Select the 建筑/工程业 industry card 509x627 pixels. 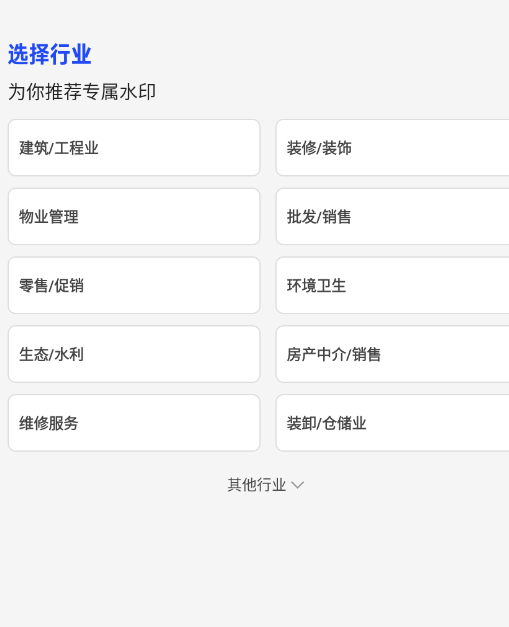tap(134, 148)
